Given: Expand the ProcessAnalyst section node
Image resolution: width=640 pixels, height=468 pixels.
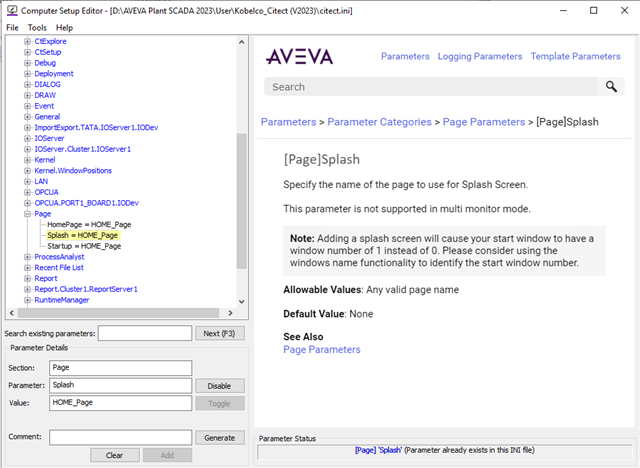Looking at the screenshot, I should click(27, 257).
